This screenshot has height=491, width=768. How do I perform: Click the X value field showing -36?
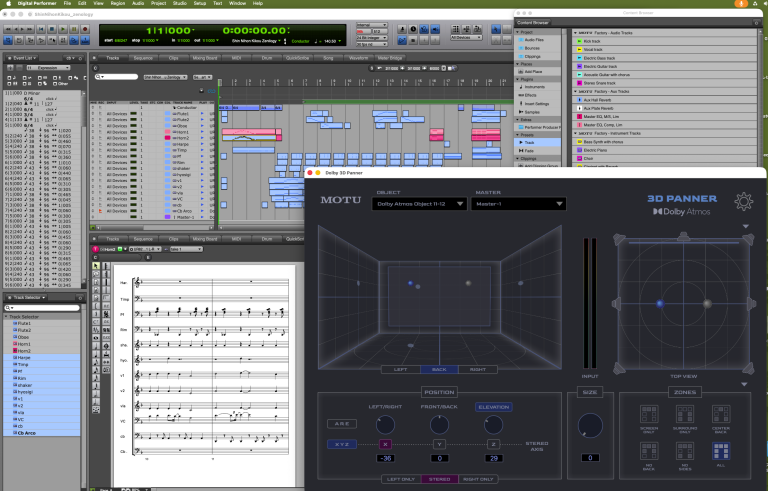point(386,458)
